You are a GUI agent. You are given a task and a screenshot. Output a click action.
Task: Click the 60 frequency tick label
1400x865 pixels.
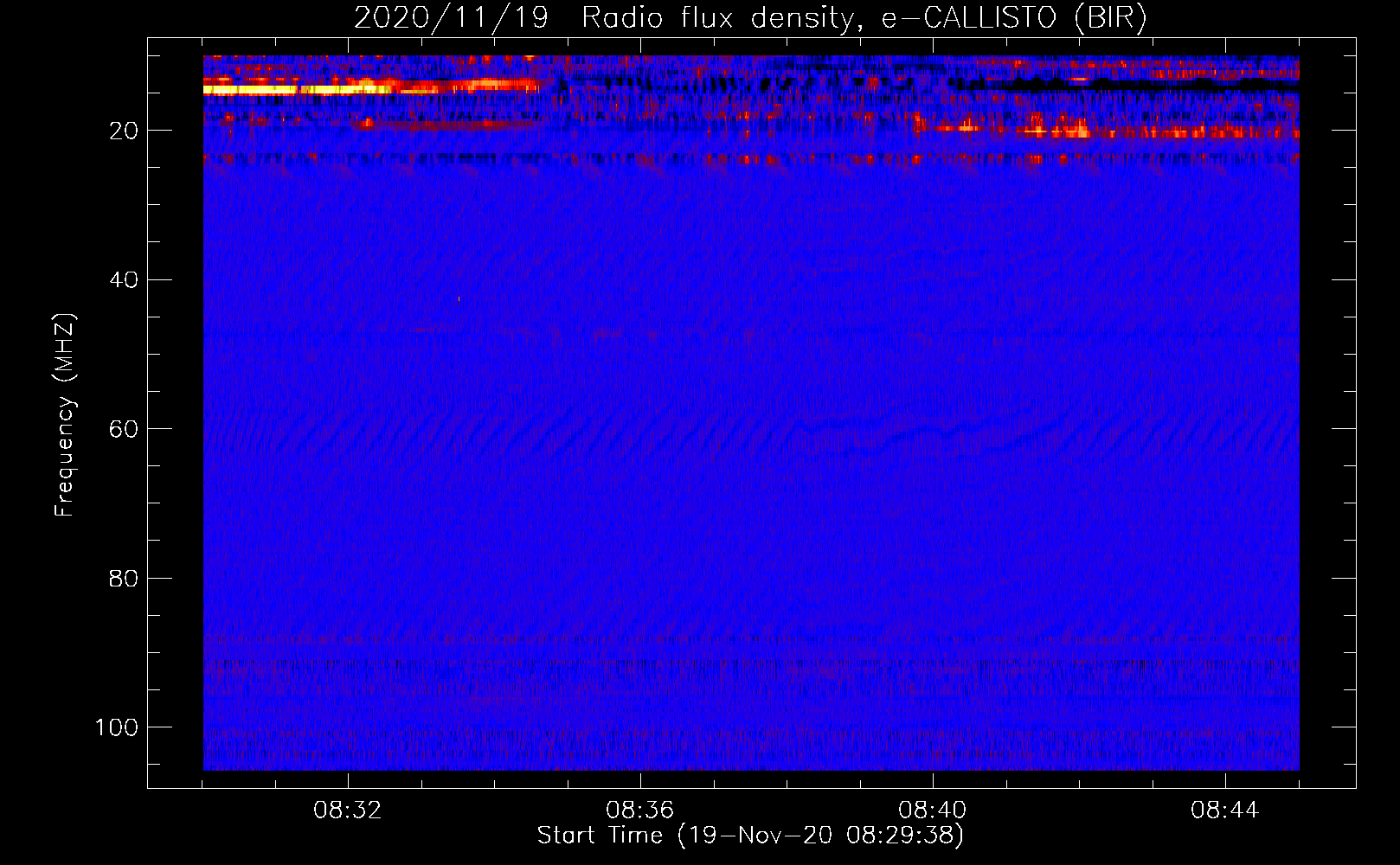tap(124, 429)
